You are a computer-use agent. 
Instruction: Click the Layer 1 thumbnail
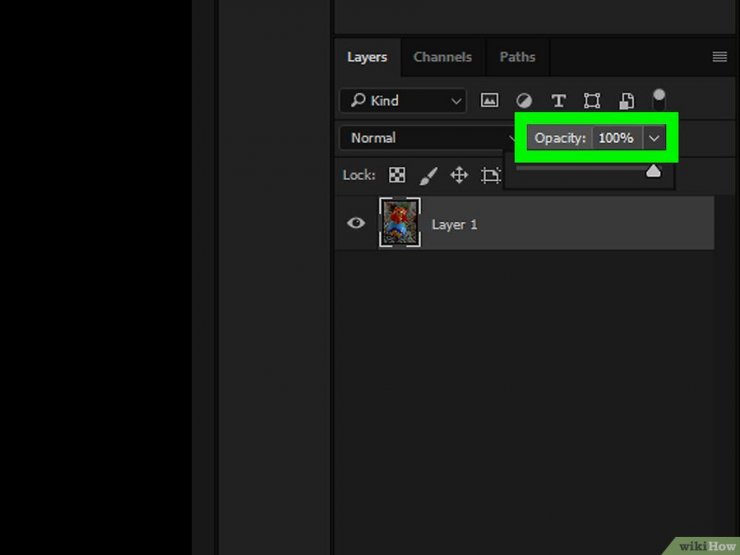click(x=400, y=222)
